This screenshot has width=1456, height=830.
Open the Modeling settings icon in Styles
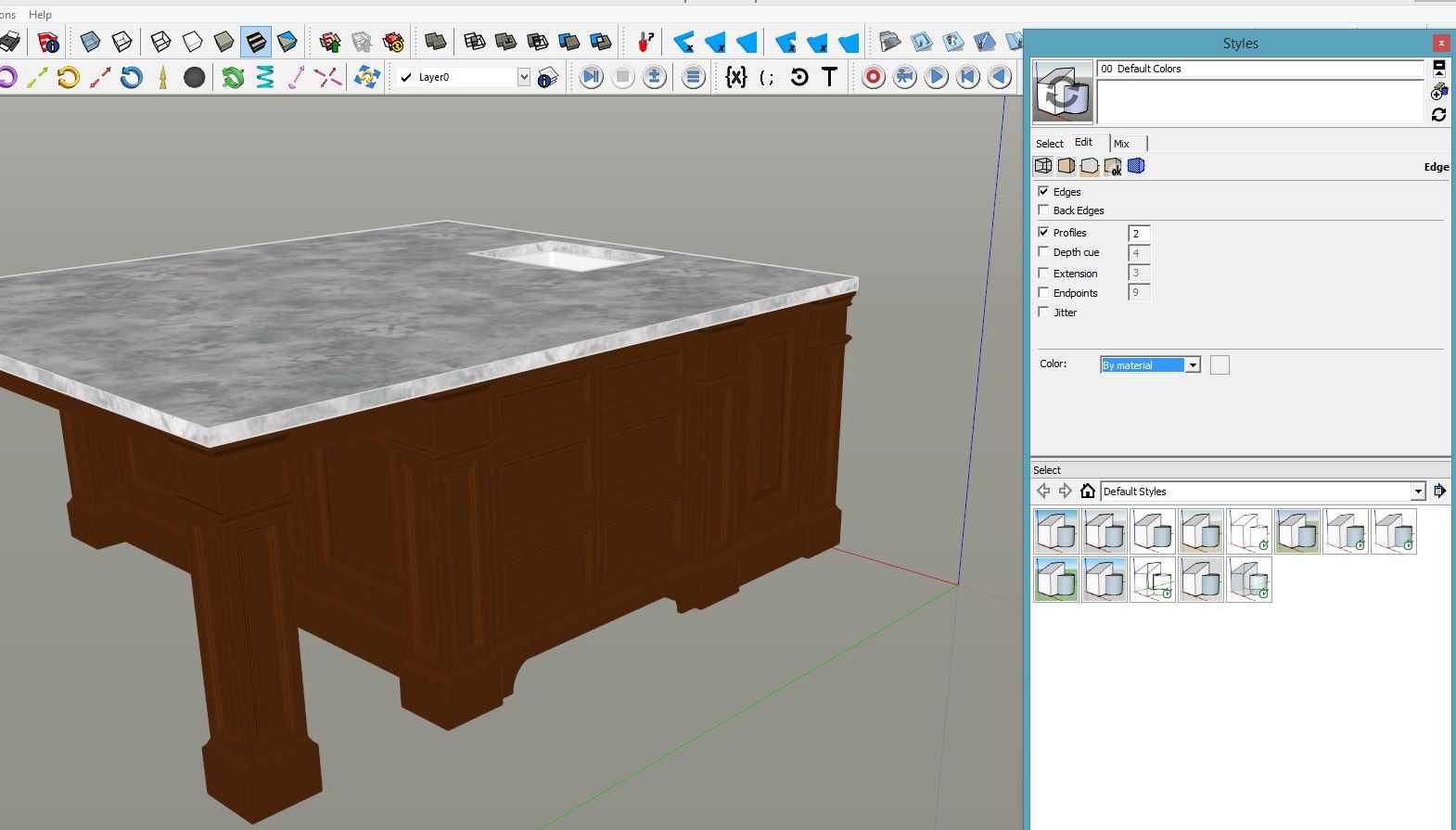pyautogui.click(x=1136, y=166)
